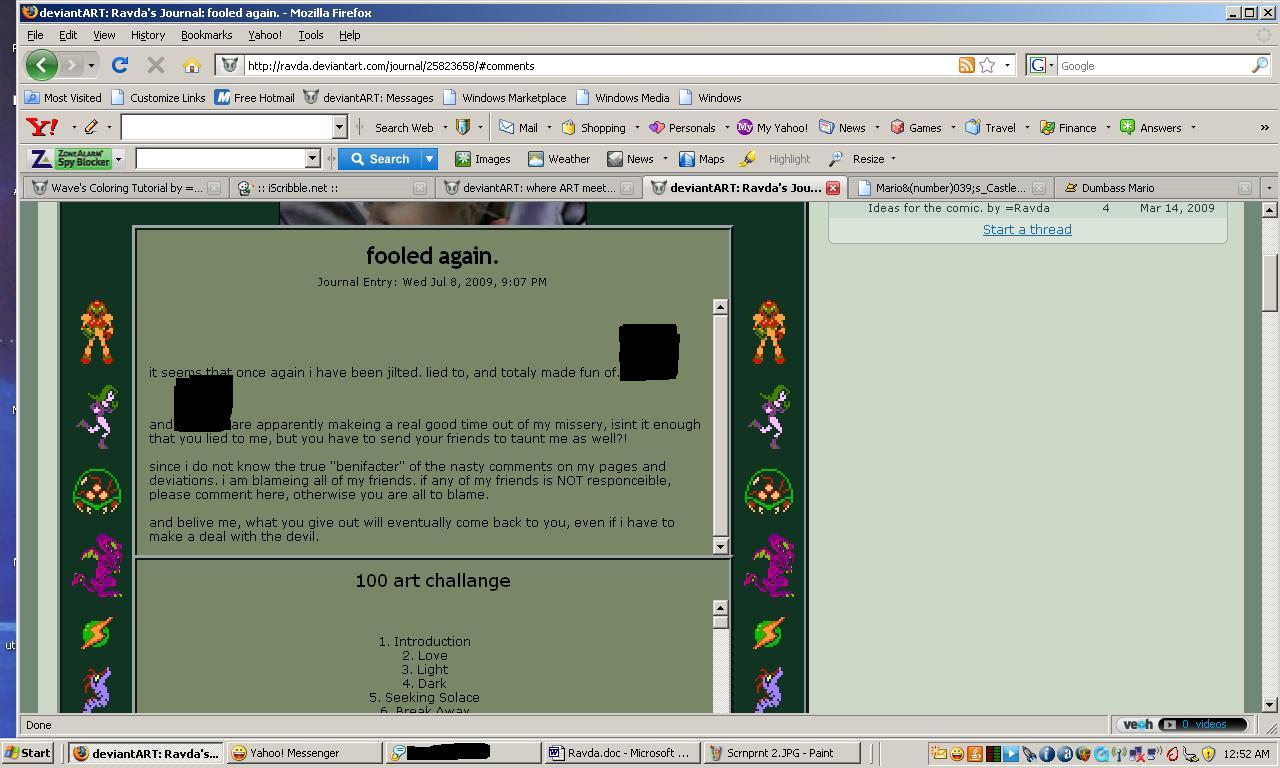Open Yahoo Mail from the toolbar
Image resolution: width=1280 pixels, height=768 pixels.
518,128
